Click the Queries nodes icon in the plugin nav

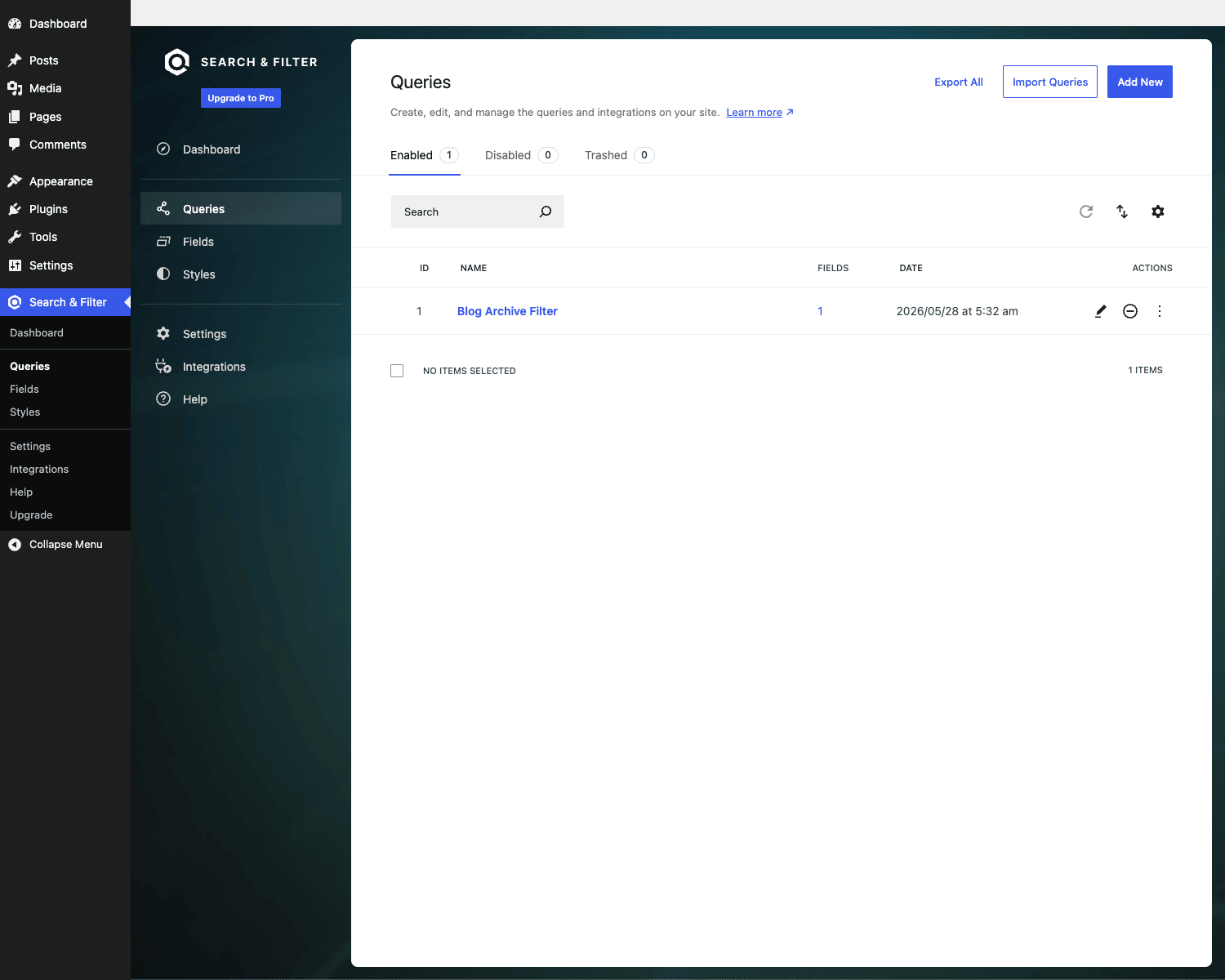tap(163, 208)
